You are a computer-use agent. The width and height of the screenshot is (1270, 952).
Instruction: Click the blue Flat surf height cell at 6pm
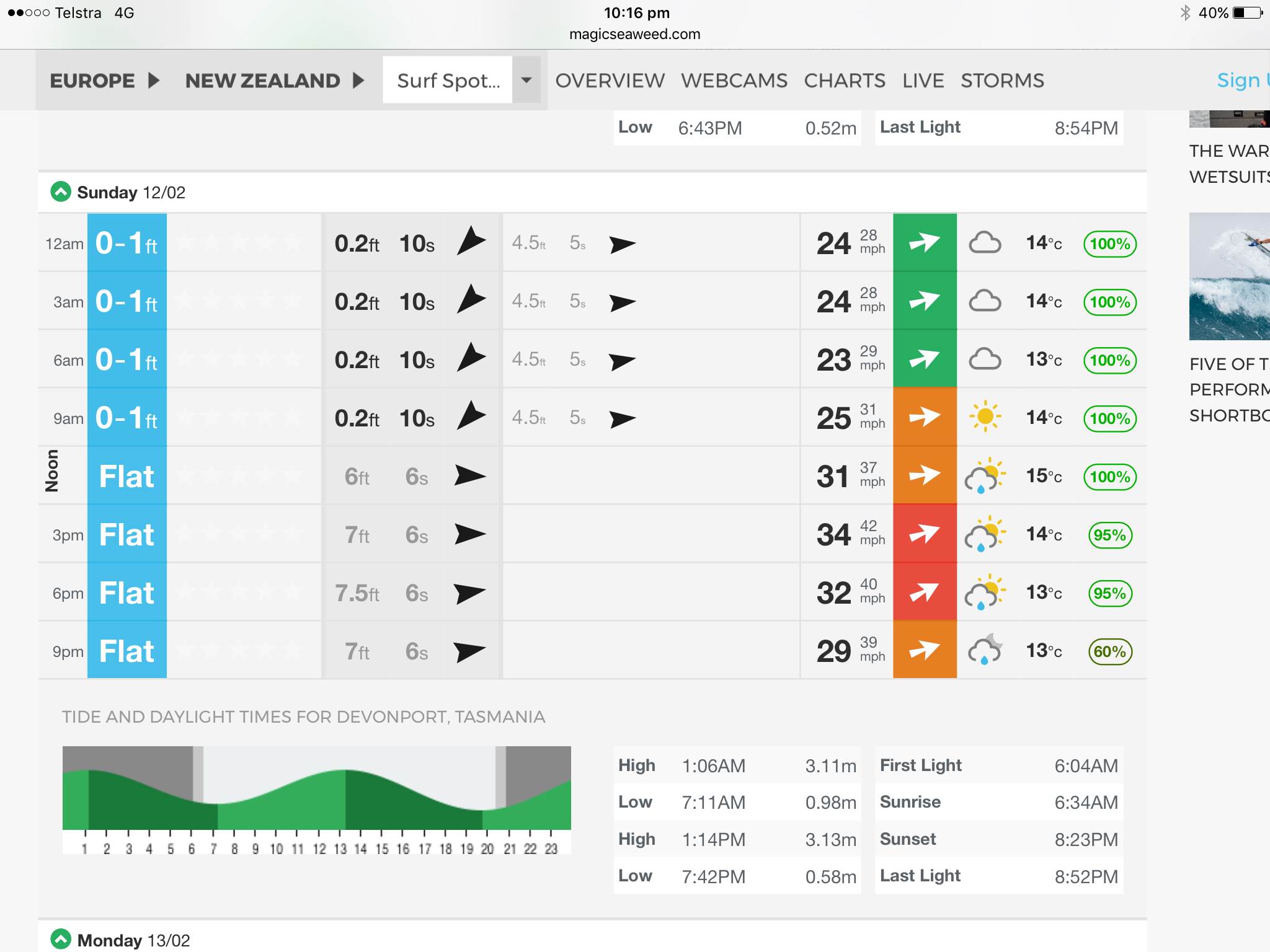(x=127, y=593)
